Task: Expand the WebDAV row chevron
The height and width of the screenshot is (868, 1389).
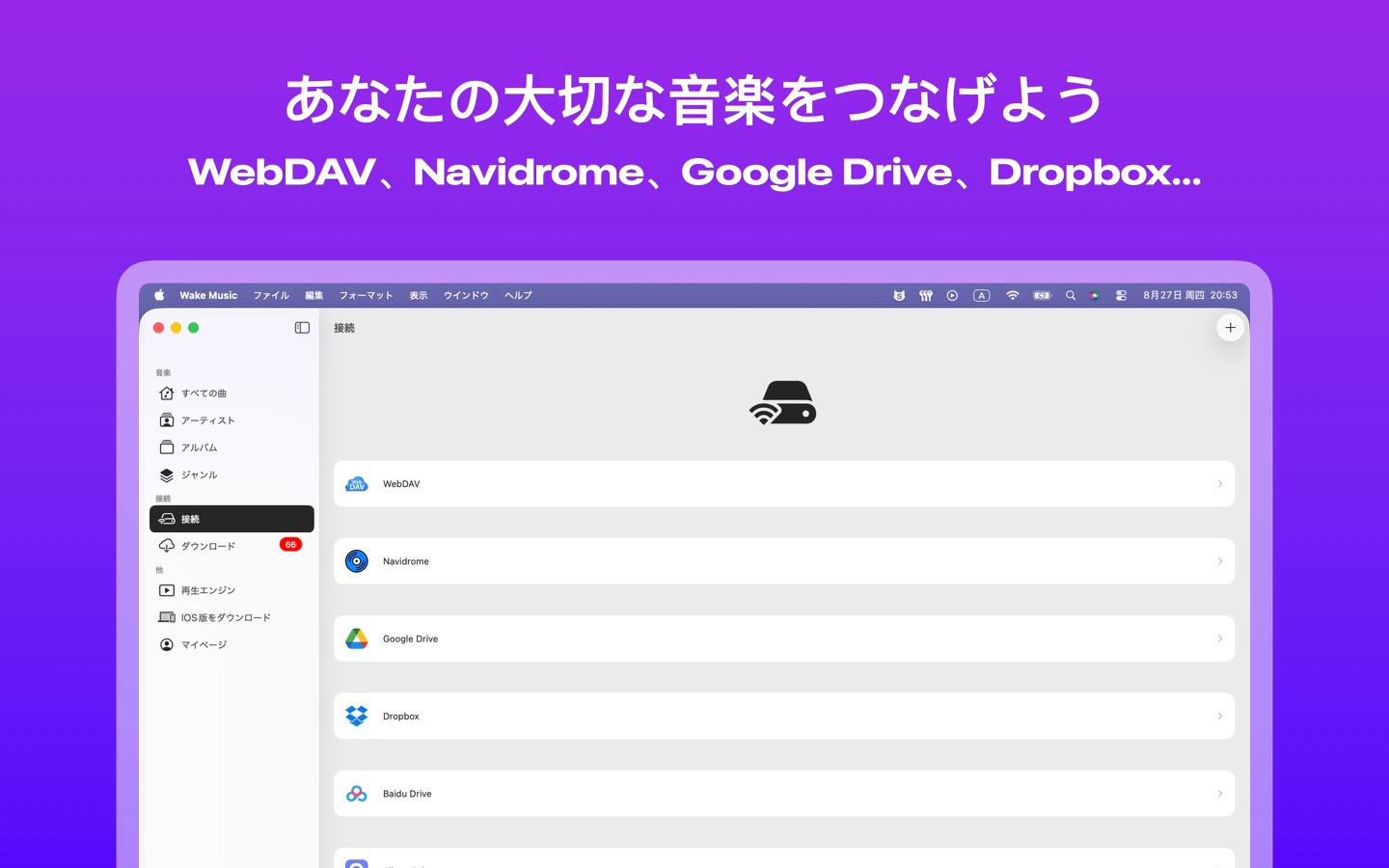Action: click(1219, 484)
